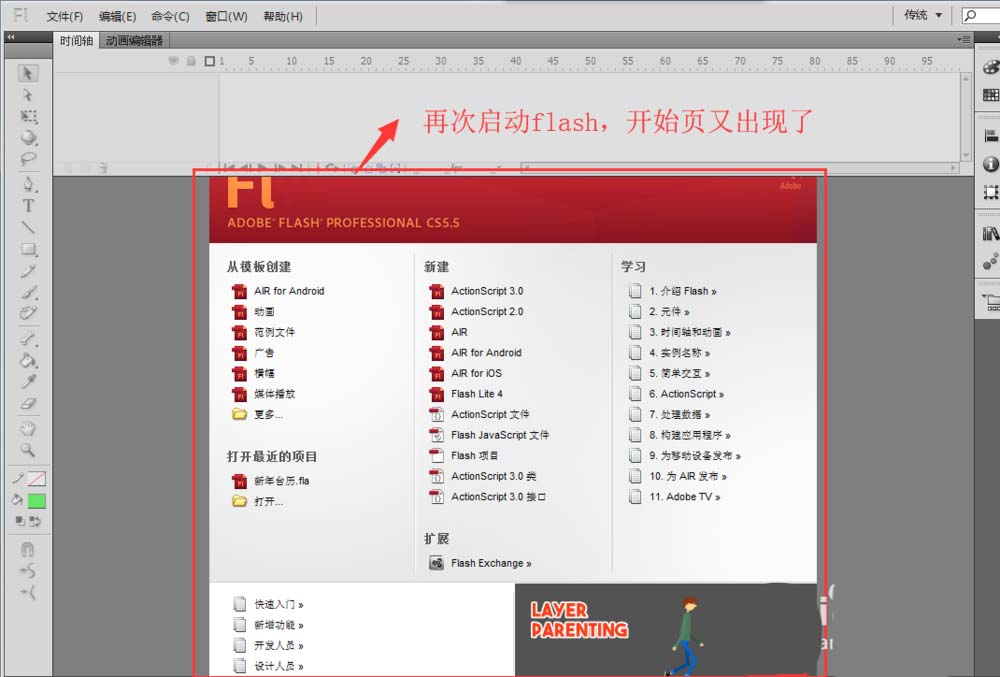Open the 命令(C) menu
This screenshot has height=677, width=1000.
pos(170,16)
